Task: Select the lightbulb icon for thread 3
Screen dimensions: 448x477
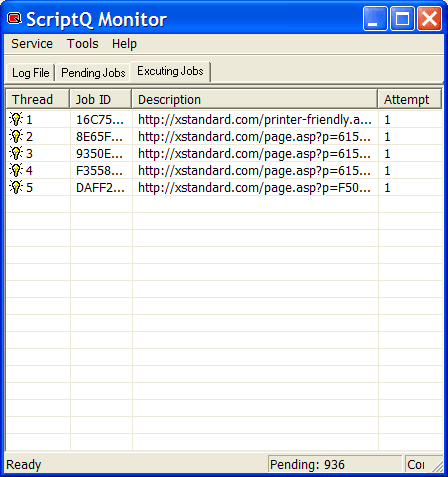Action: point(16,153)
